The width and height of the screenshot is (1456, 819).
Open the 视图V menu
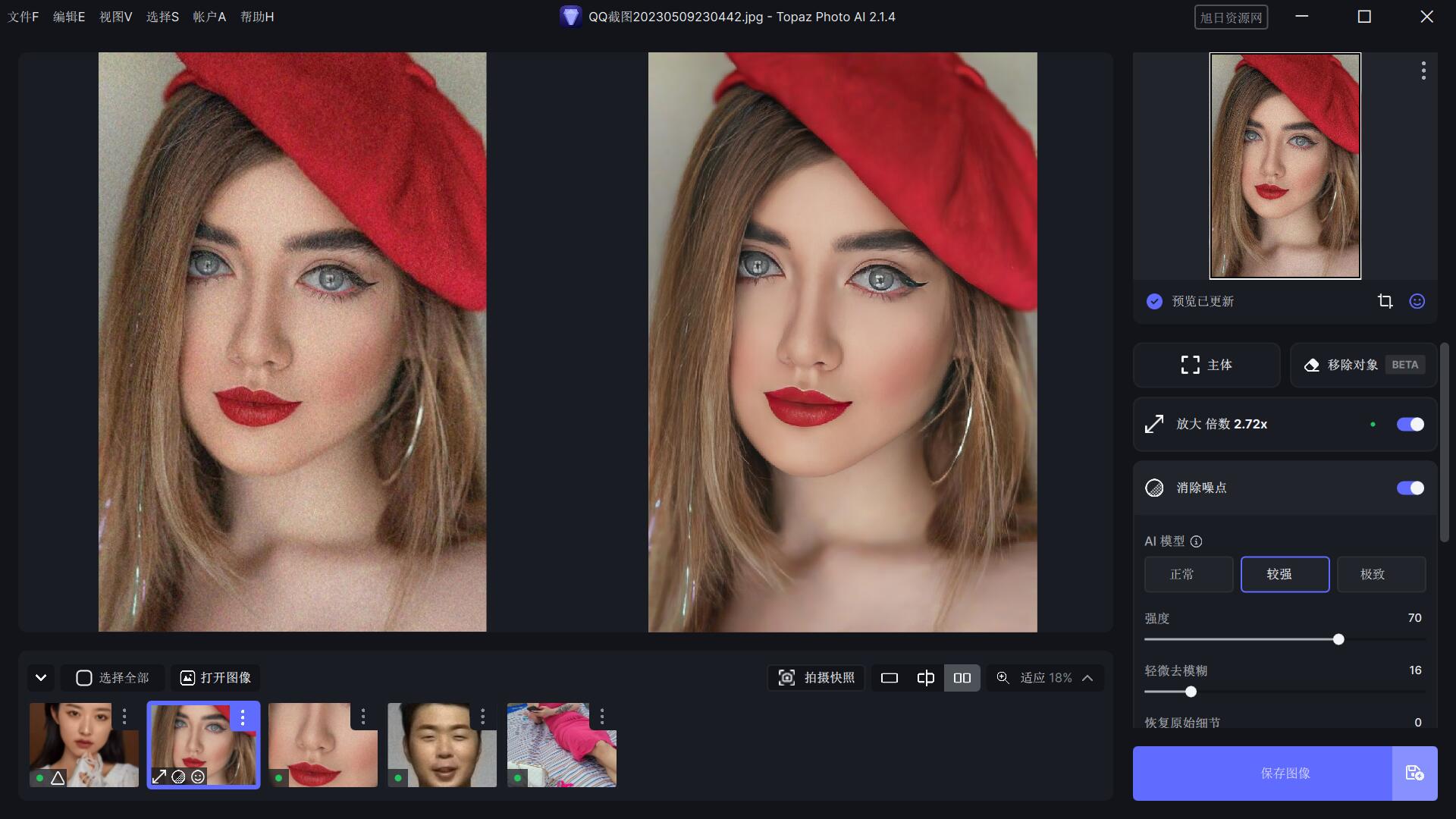[x=116, y=17]
